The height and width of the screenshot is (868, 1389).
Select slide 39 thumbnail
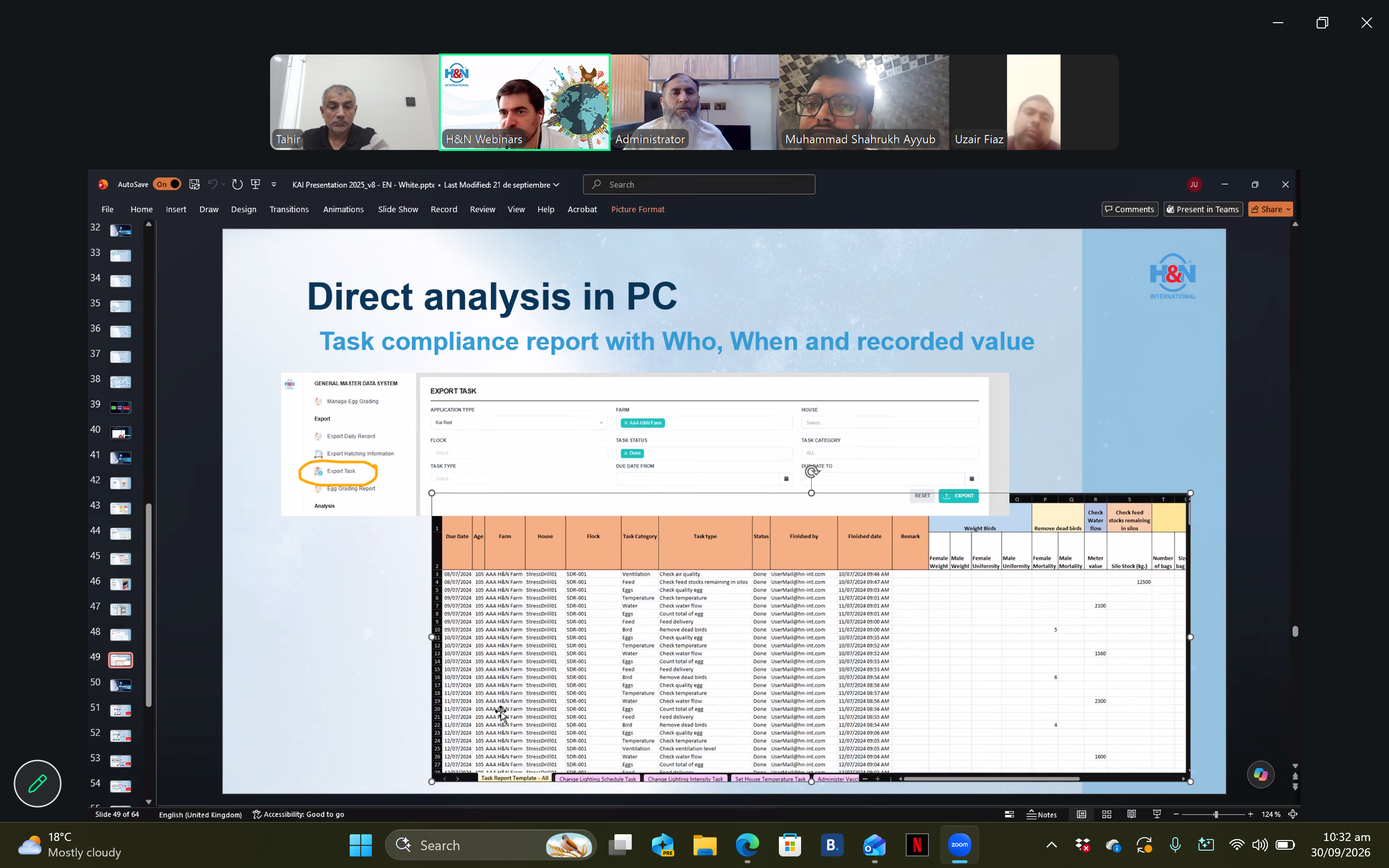pos(121,407)
